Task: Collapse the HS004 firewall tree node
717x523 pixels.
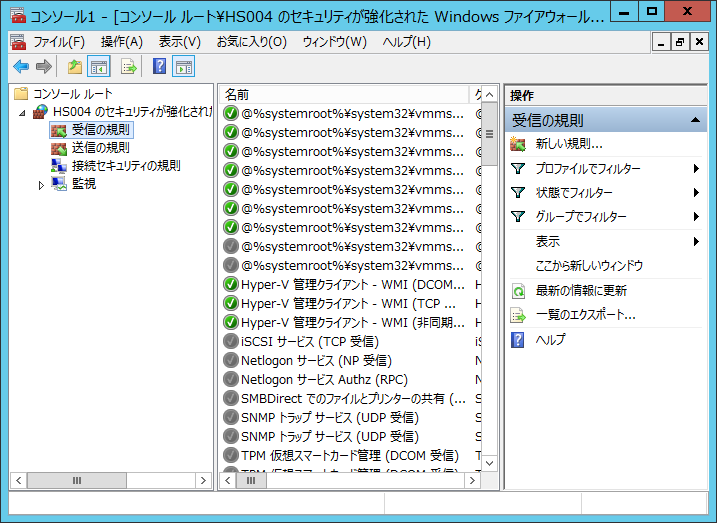Action: pyautogui.click(x=22, y=112)
